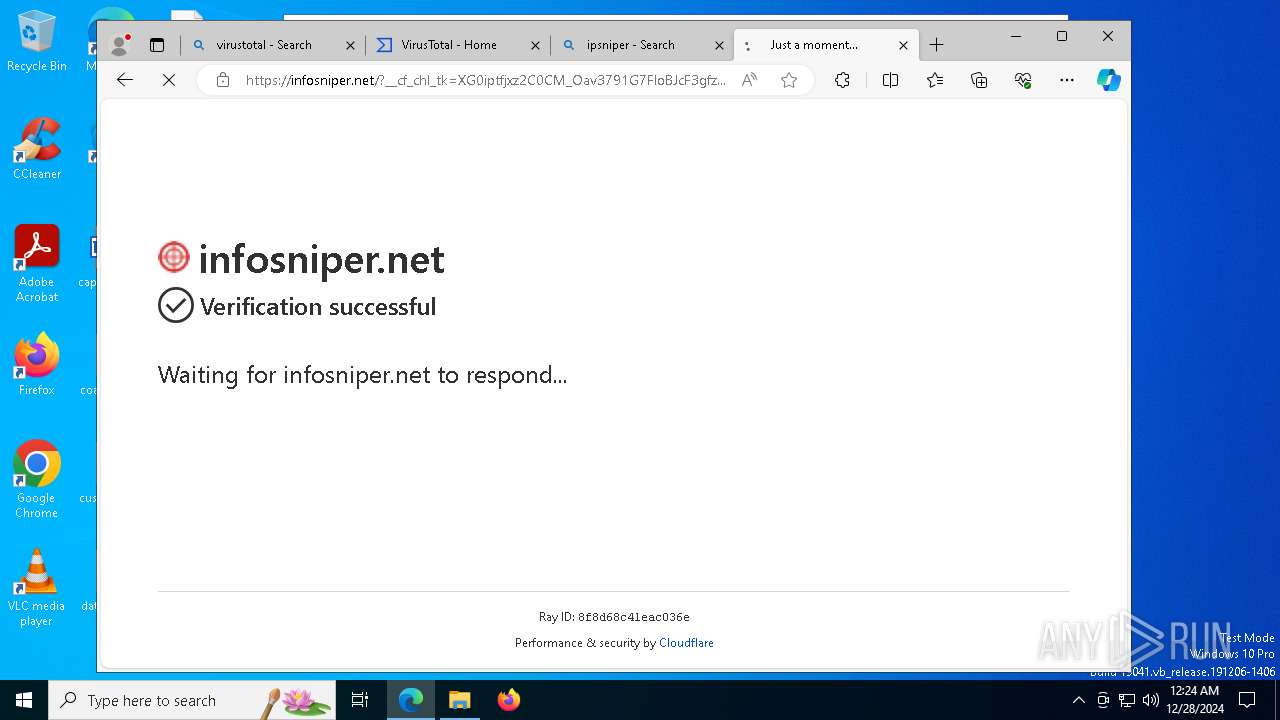Open the Favorites list icon

click(x=935, y=80)
